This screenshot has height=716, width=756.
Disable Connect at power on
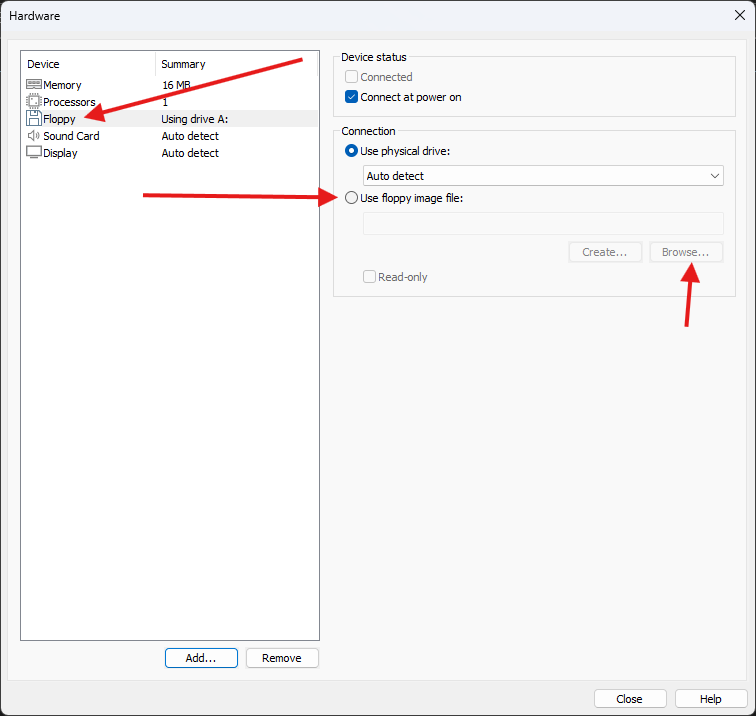pos(351,97)
